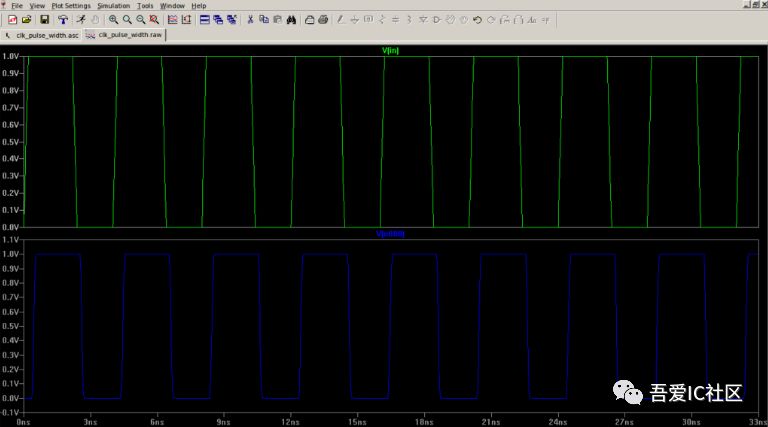The width and height of the screenshot is (768, 427).
Task: Click the green V(in) trace label
Action: tap(390, 51)
